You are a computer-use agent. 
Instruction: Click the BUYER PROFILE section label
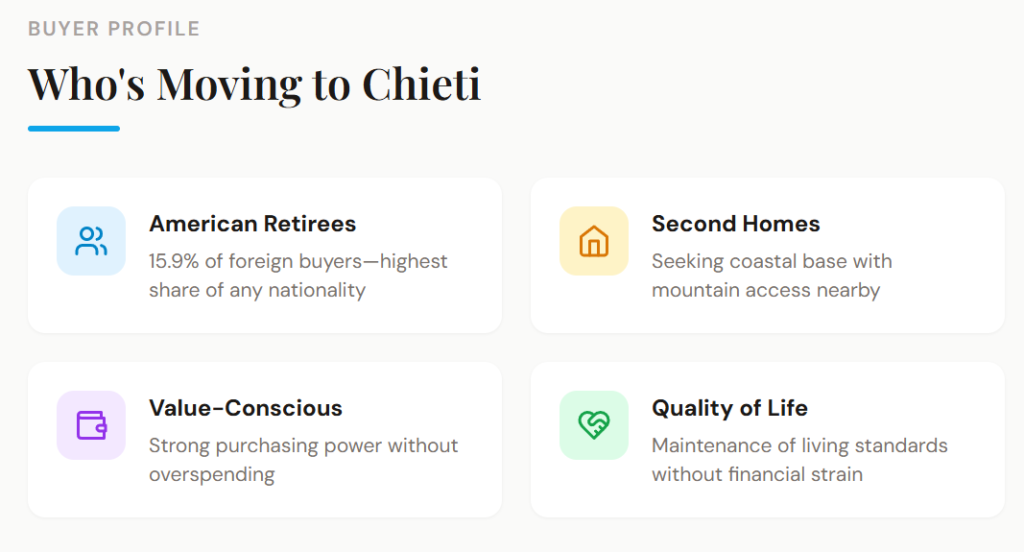coord(114,29)
